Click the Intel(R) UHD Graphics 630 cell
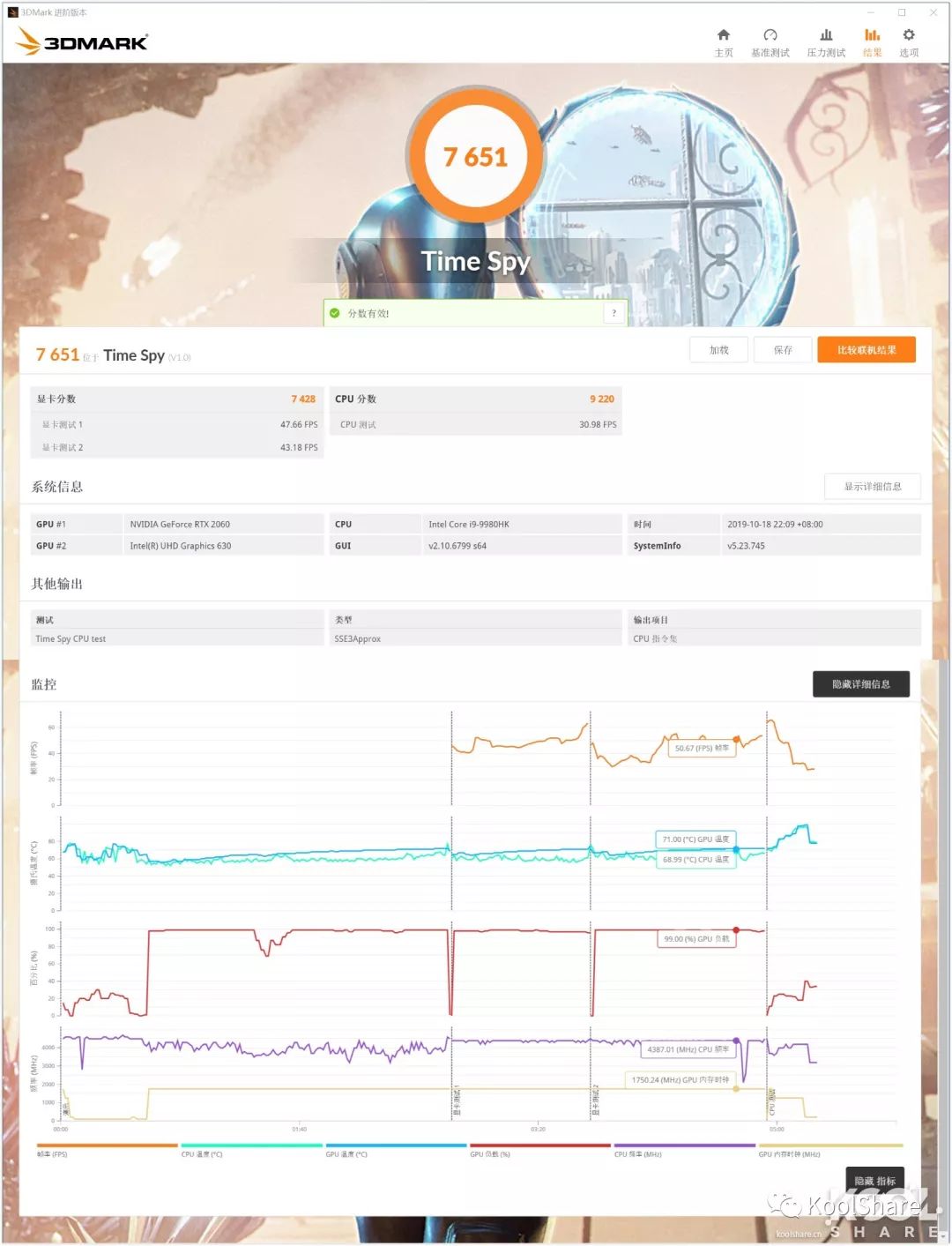This screenshot has height=1246, width=952. click(x=224, y=546)
